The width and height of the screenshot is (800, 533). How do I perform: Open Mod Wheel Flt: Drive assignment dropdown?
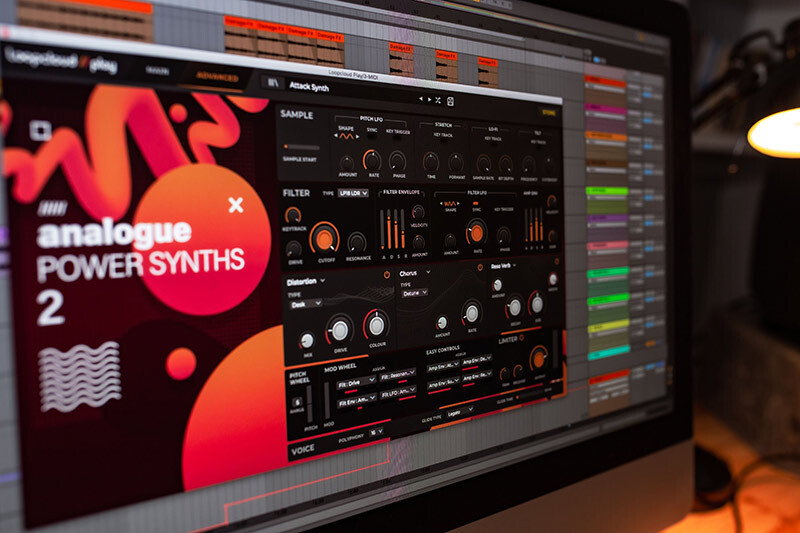point(356,383)
